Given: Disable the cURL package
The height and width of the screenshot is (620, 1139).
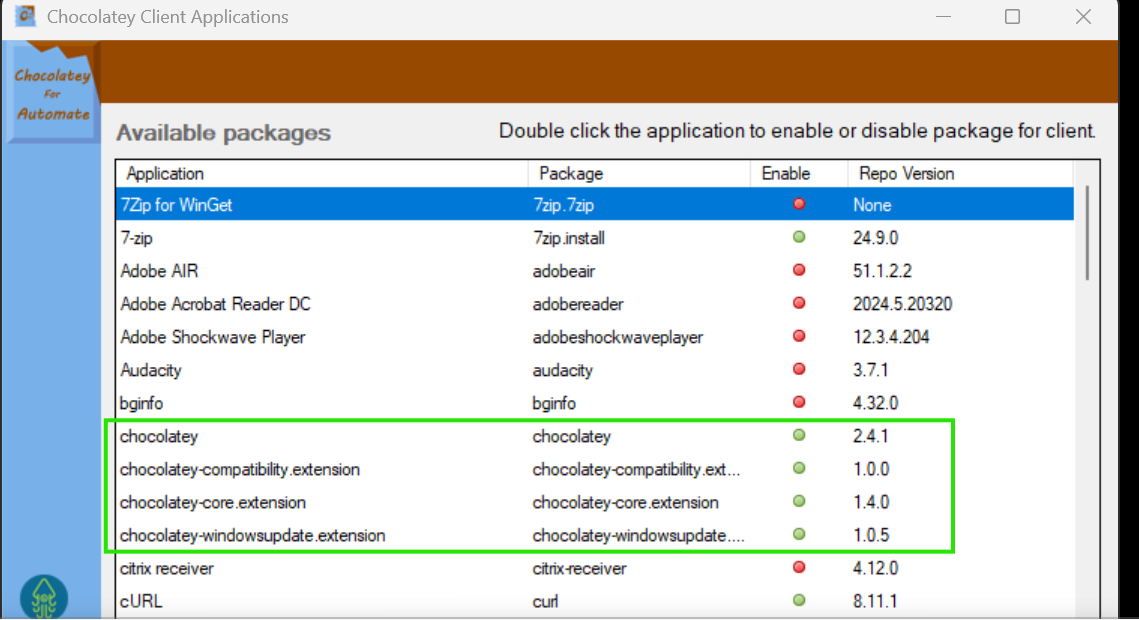Looking at the screenshot, I should pos(798,600).
